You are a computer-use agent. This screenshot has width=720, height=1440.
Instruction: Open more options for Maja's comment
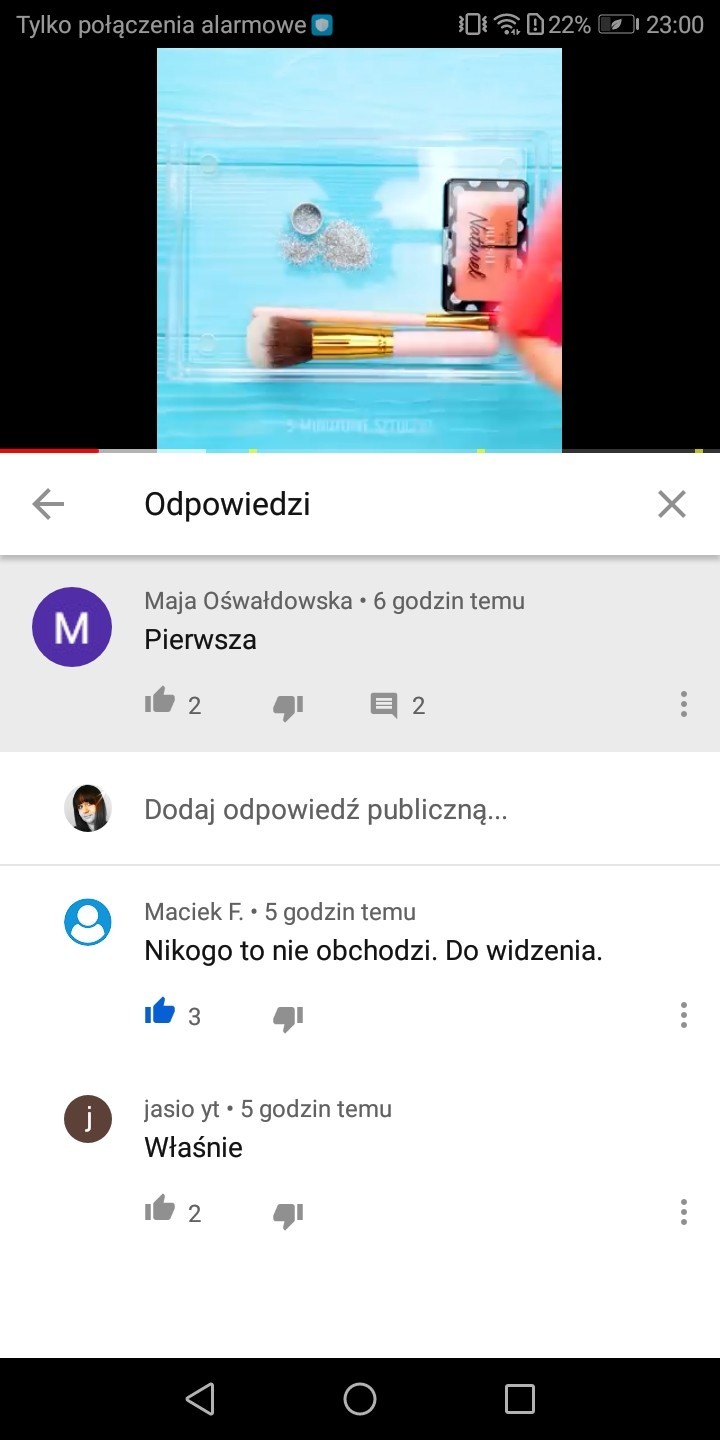[684, 704]
